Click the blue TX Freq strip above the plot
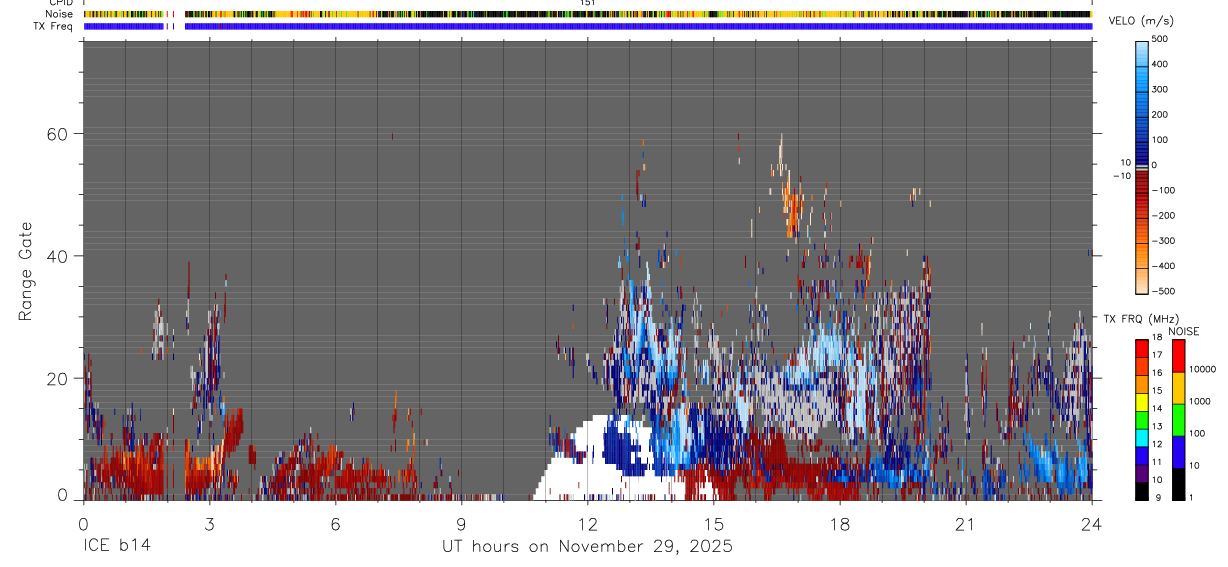The image size is (1228, 567). [x=587, y=26]
